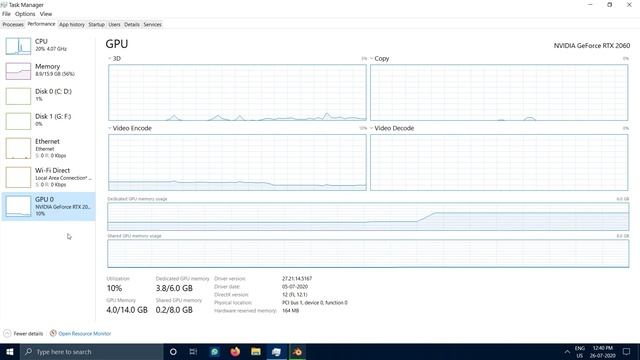This screenshot has height=360, width=640.
Task: Click the Dedicated GPU memory usage graph
Action: (x=368, y=216)
